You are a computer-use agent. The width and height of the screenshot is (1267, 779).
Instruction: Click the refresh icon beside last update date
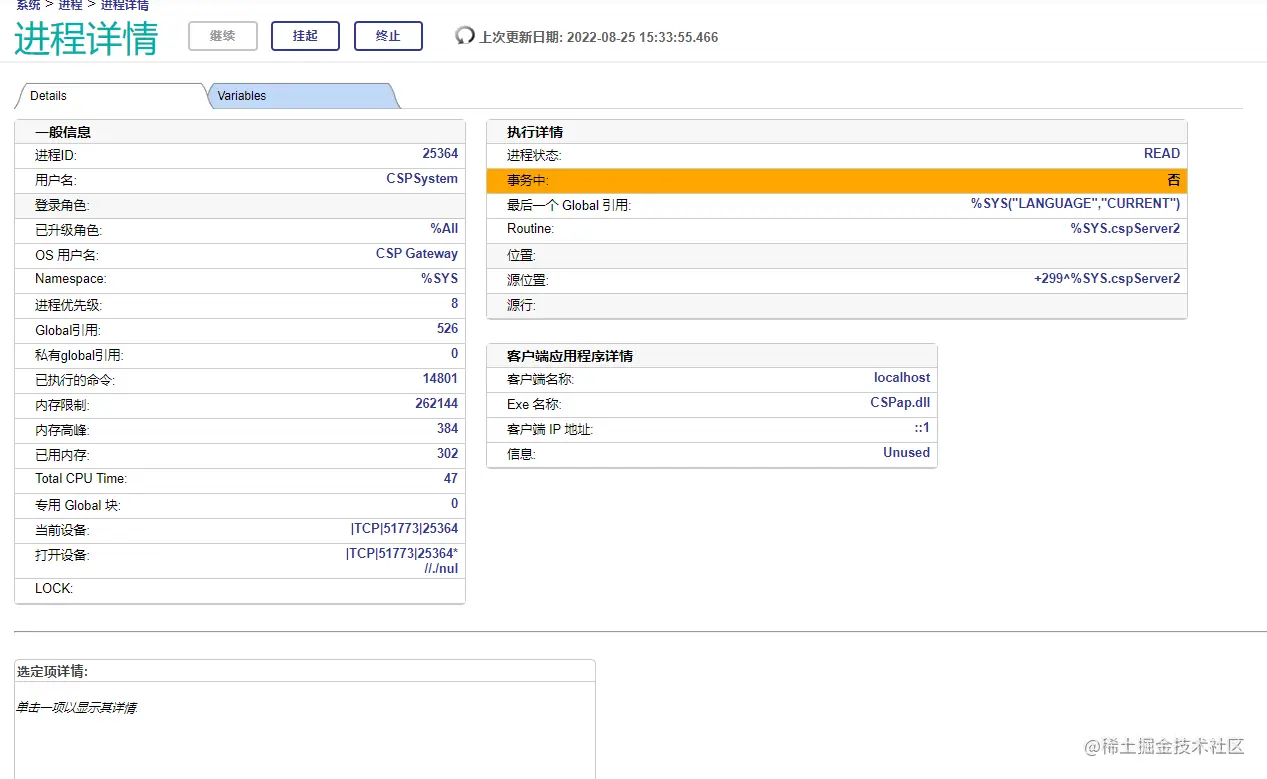coord(465,36)
